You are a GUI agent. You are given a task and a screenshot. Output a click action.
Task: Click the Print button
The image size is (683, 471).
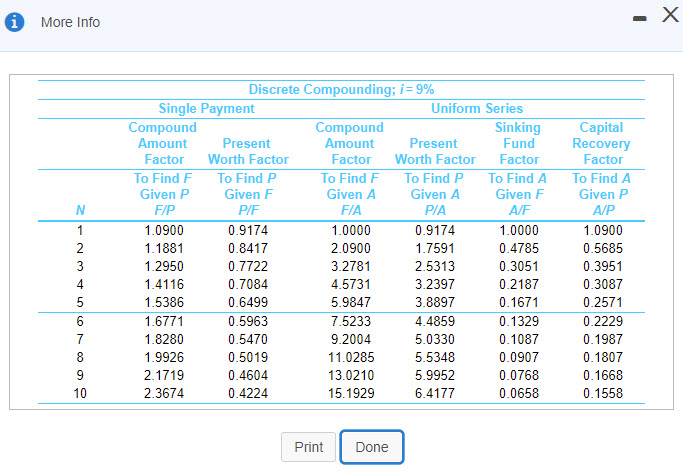pyautogui.click(x=308, y=447)
